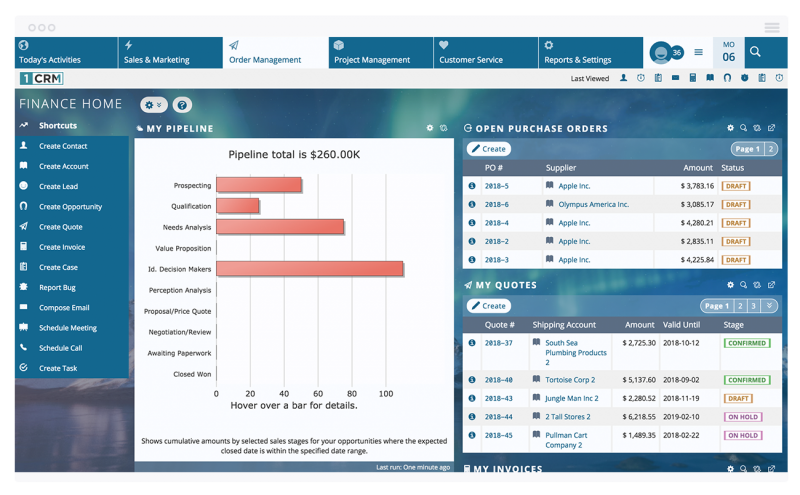
Task: Open the Create Invoice shortcut
Action: pyautogui.click(x=62, y=247)
